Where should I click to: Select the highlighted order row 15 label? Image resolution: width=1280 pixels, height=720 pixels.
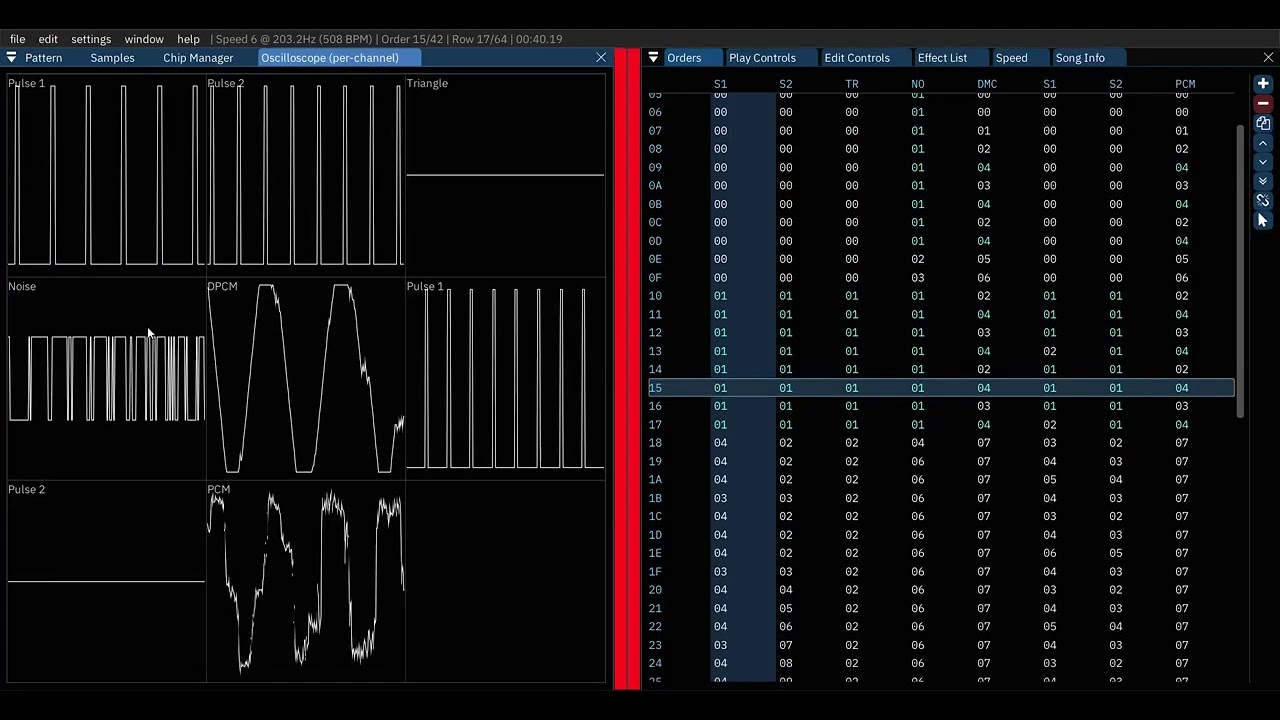[655, 388]
